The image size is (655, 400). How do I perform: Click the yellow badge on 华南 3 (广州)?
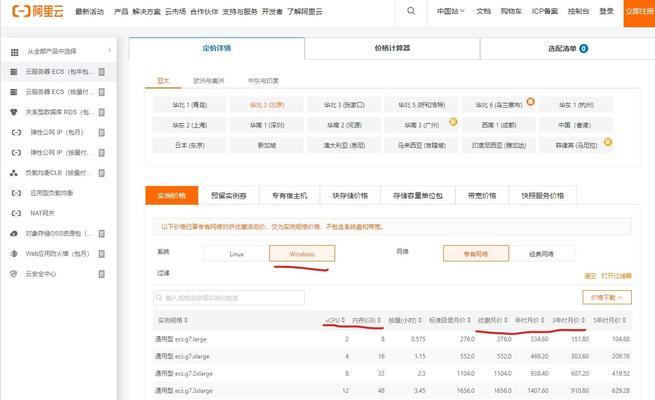coord(453,122)
